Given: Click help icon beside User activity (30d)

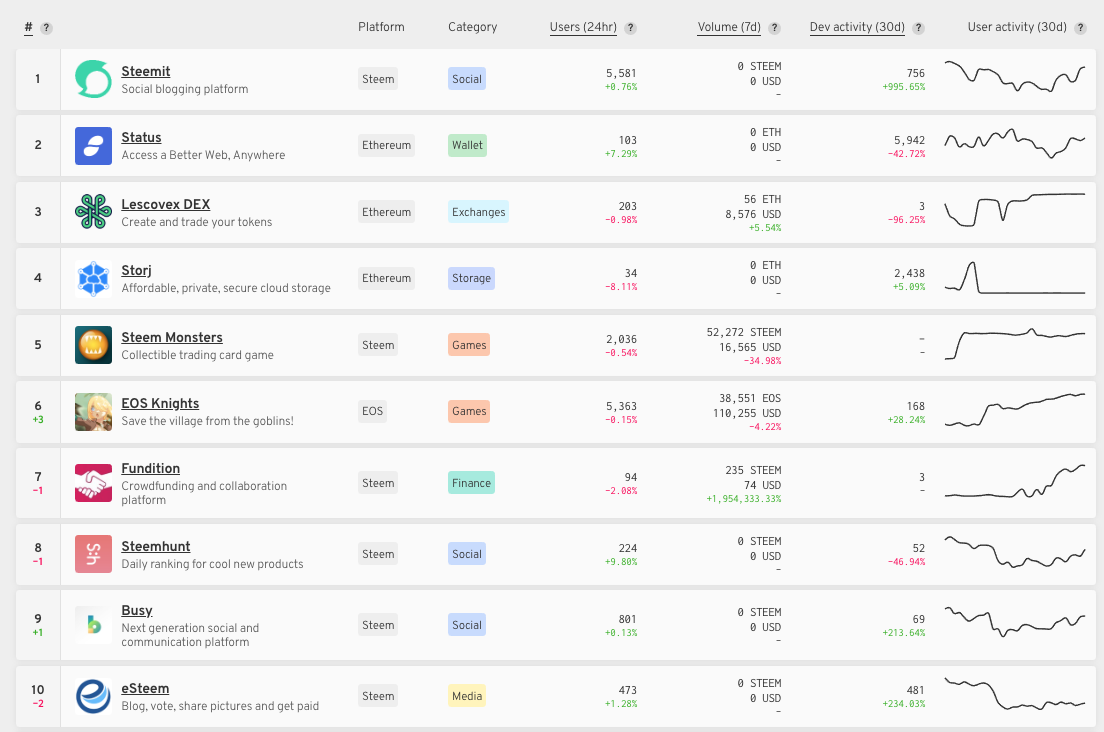Looking at the screenshot, I should tap(1080, 28).
